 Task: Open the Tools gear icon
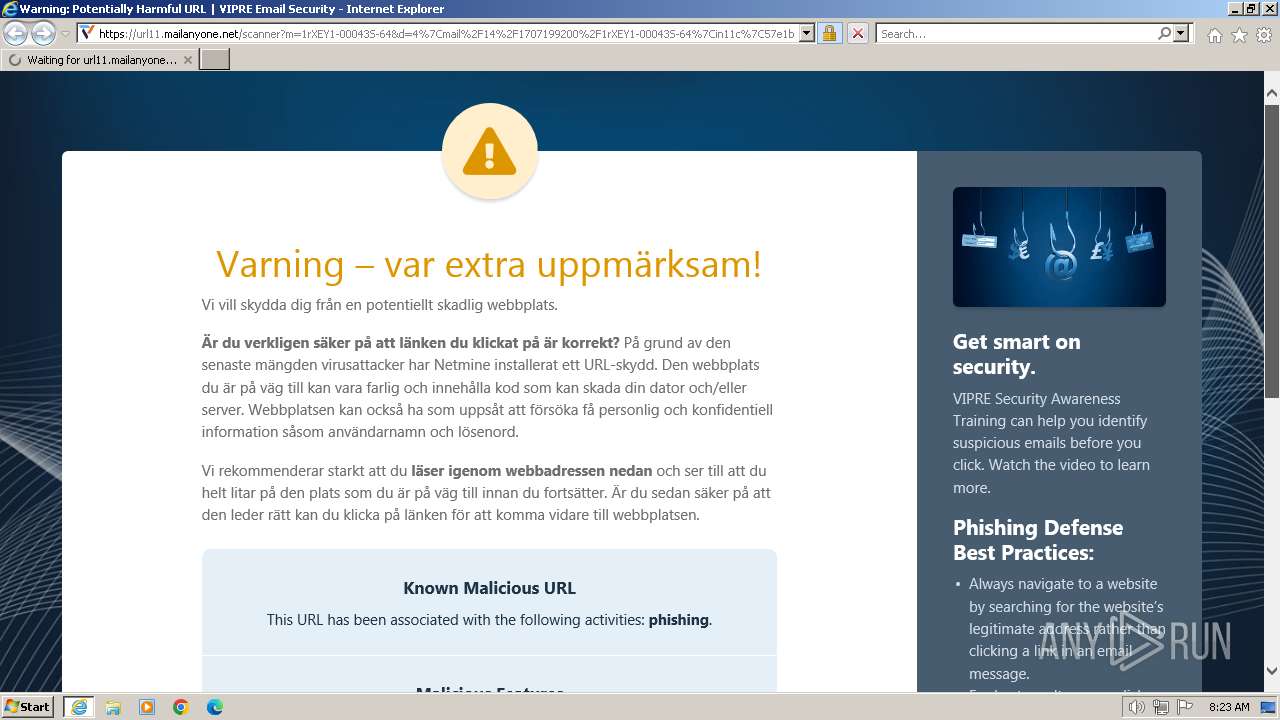click(x=1264, y=35)
